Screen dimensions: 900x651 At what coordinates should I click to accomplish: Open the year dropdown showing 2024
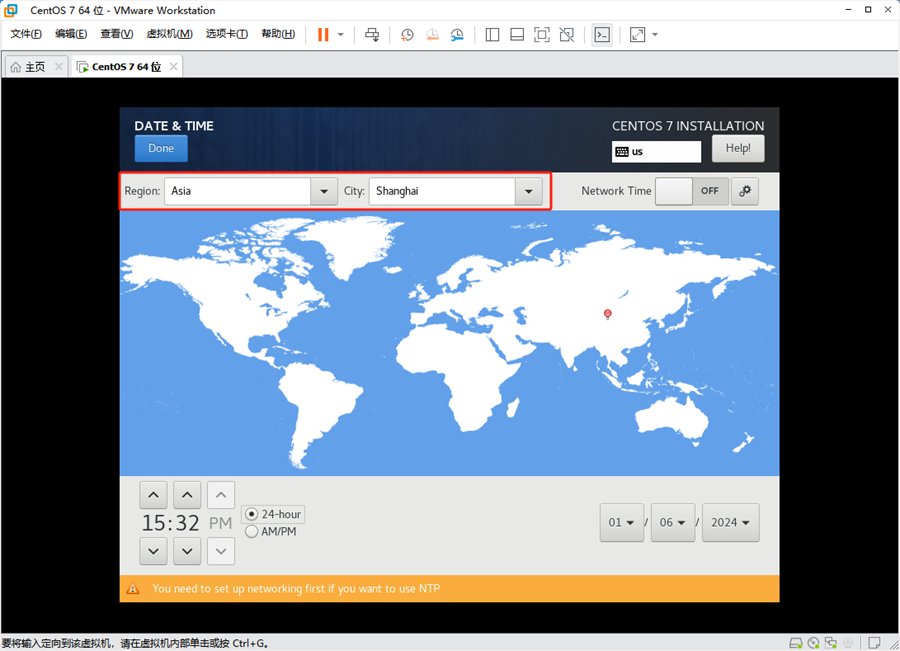(x=731, y=522)
